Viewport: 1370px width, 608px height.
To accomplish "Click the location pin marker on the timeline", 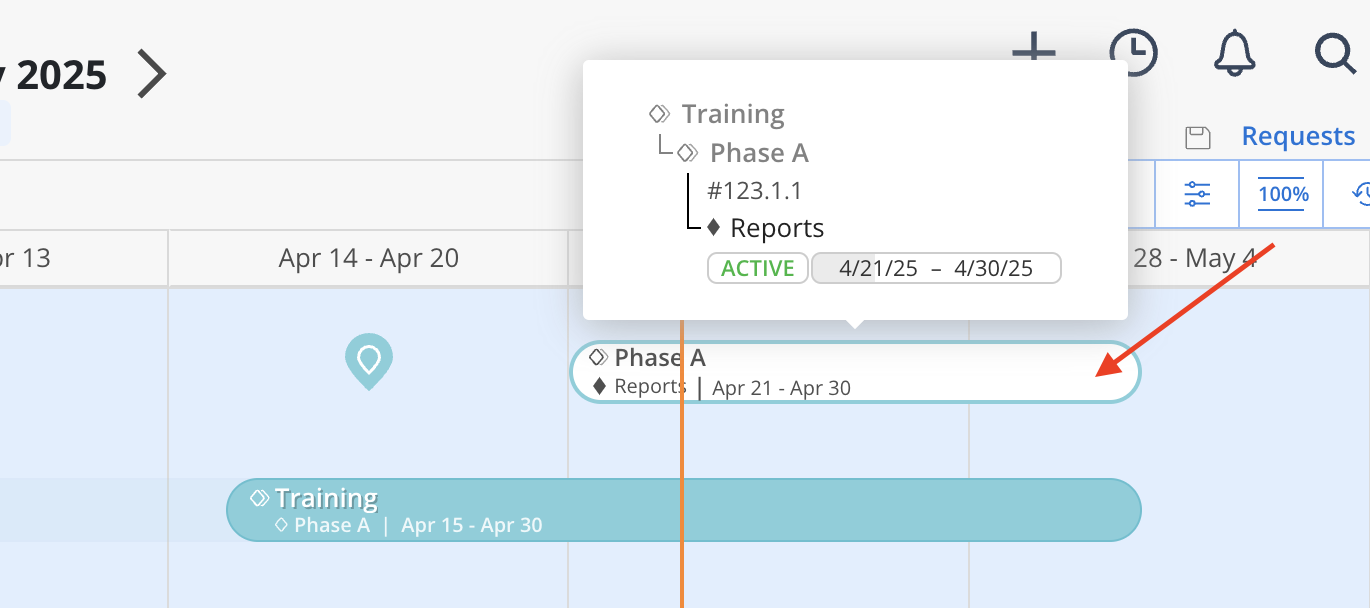I will (369, 360).
